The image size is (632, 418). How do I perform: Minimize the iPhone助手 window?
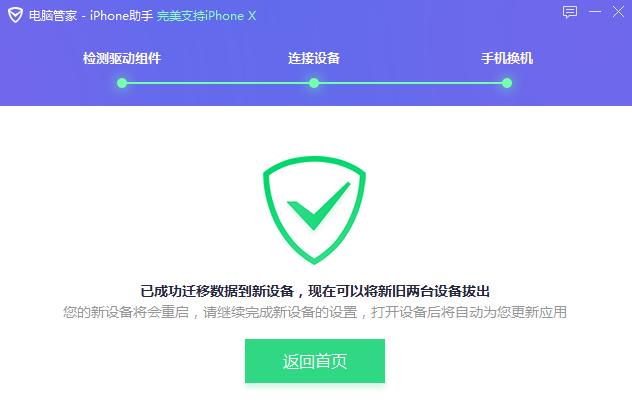tap(595, 12)
